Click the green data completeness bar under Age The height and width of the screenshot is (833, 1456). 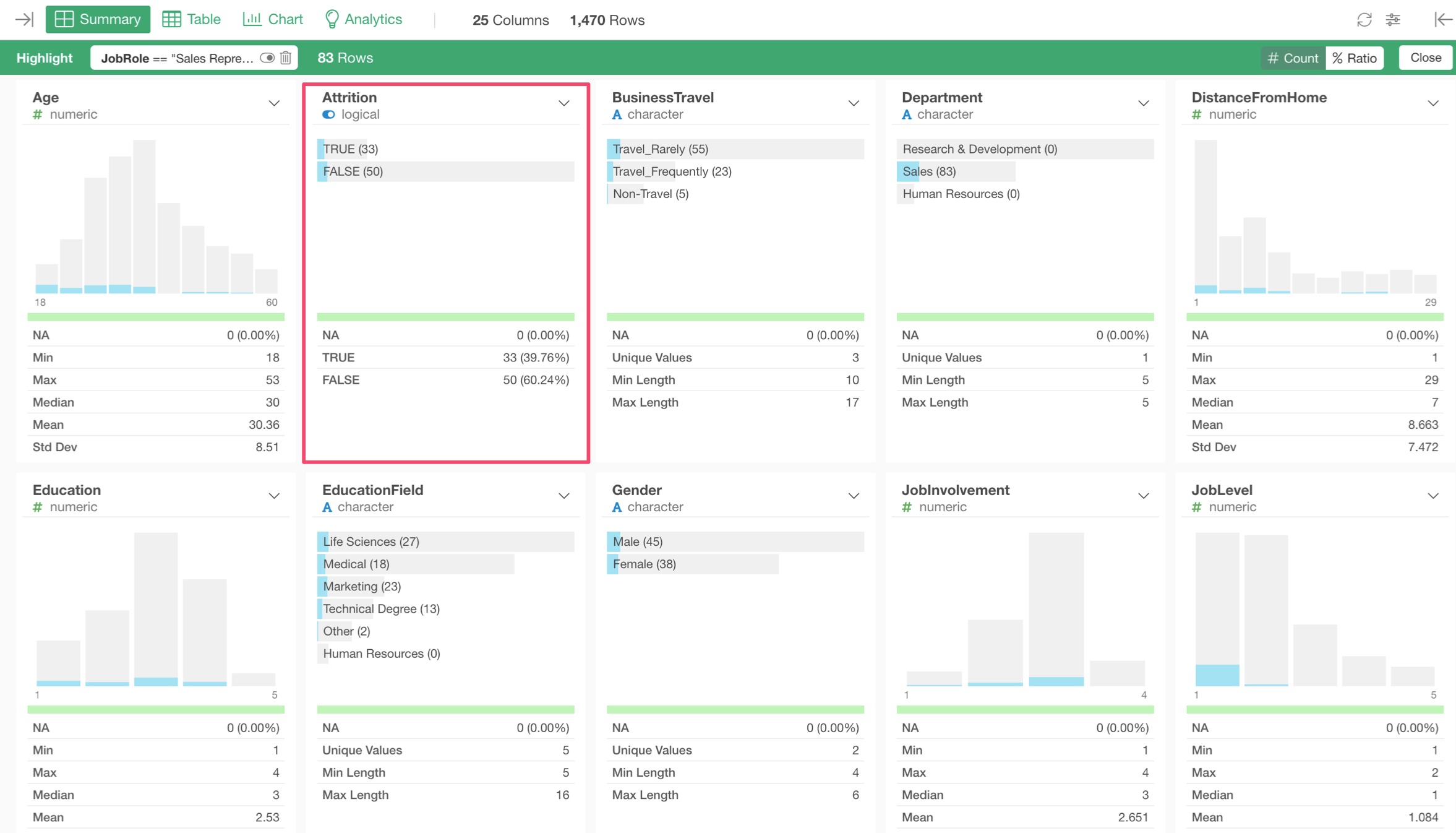[156, 317]
